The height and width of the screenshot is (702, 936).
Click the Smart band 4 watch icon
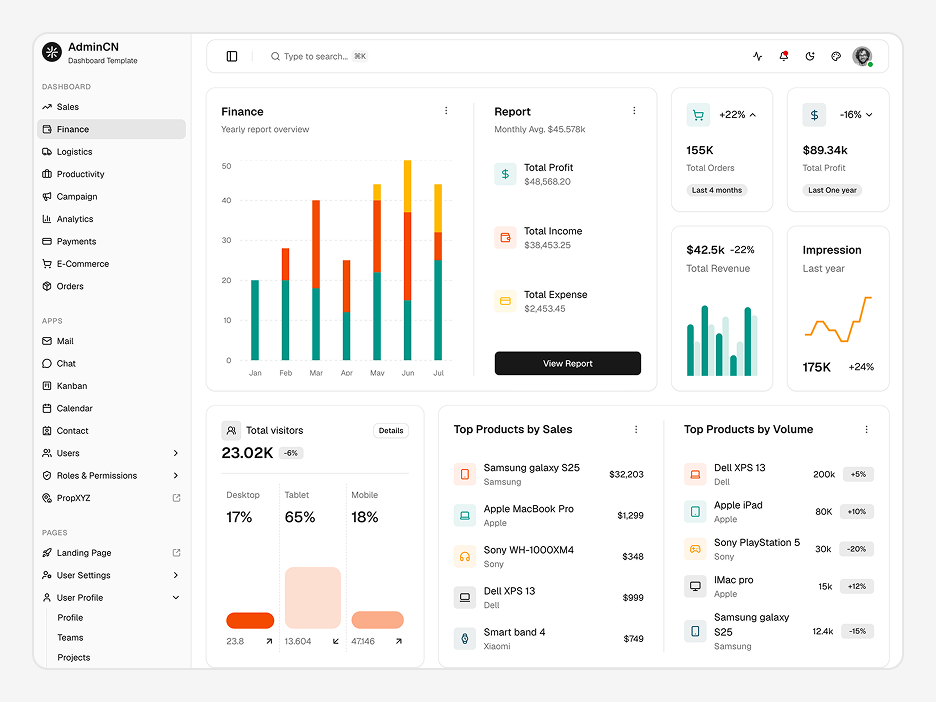[464, 639]
